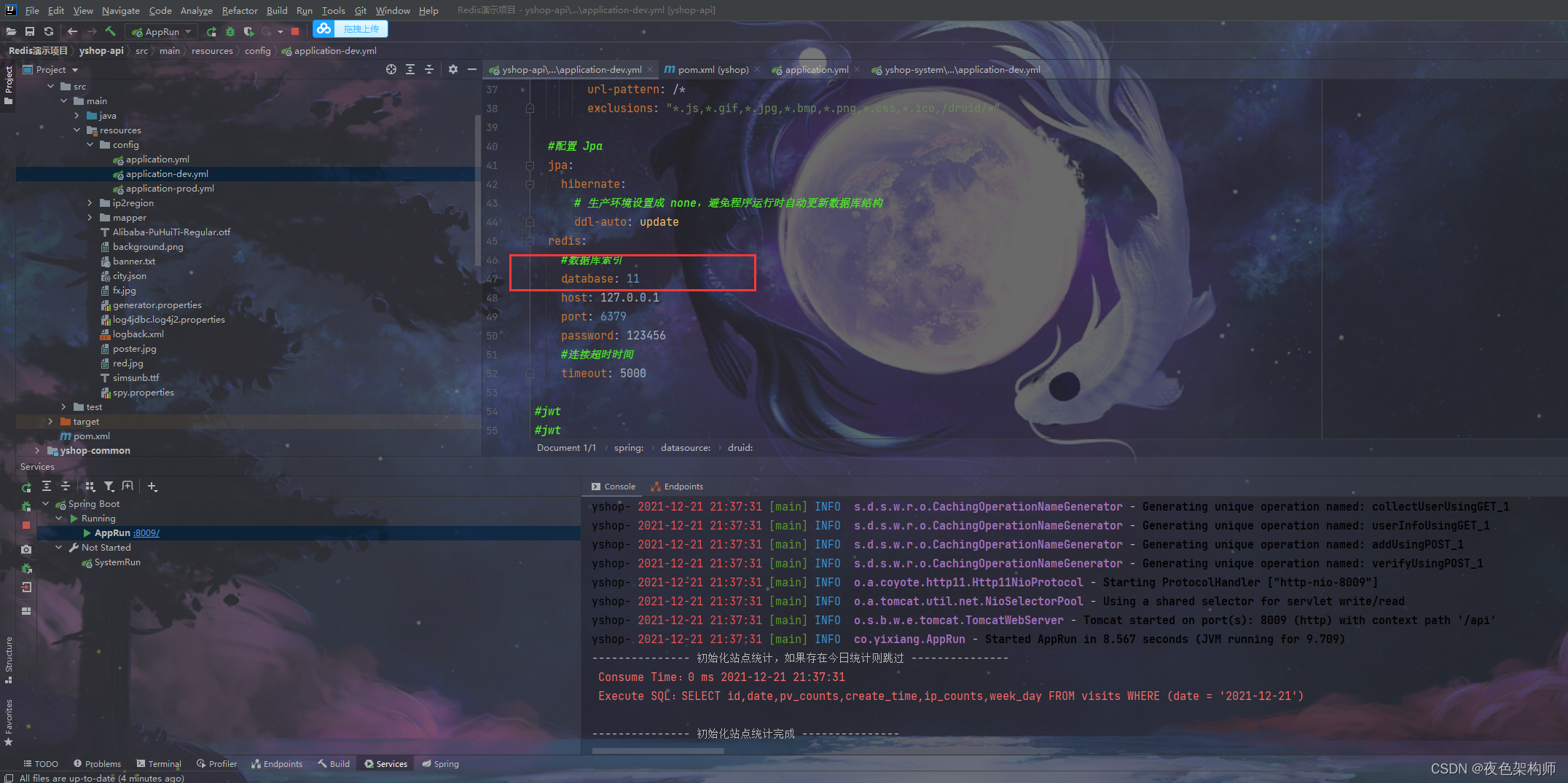The width and height of the screenshot is (1568, 783).
Task: Select the database: 11 line in editor
Action: pyautogui.click(x=600, y=278)
